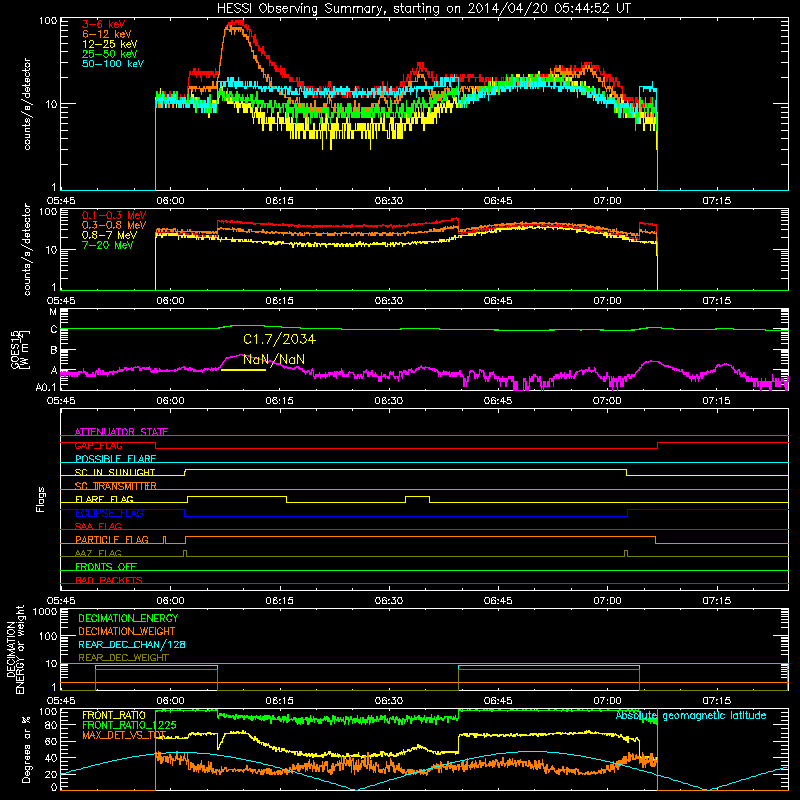800x800 pixels.
Task: Click the yellow flare interval bar under NaN/NaN
Action: tap(243, 369)
